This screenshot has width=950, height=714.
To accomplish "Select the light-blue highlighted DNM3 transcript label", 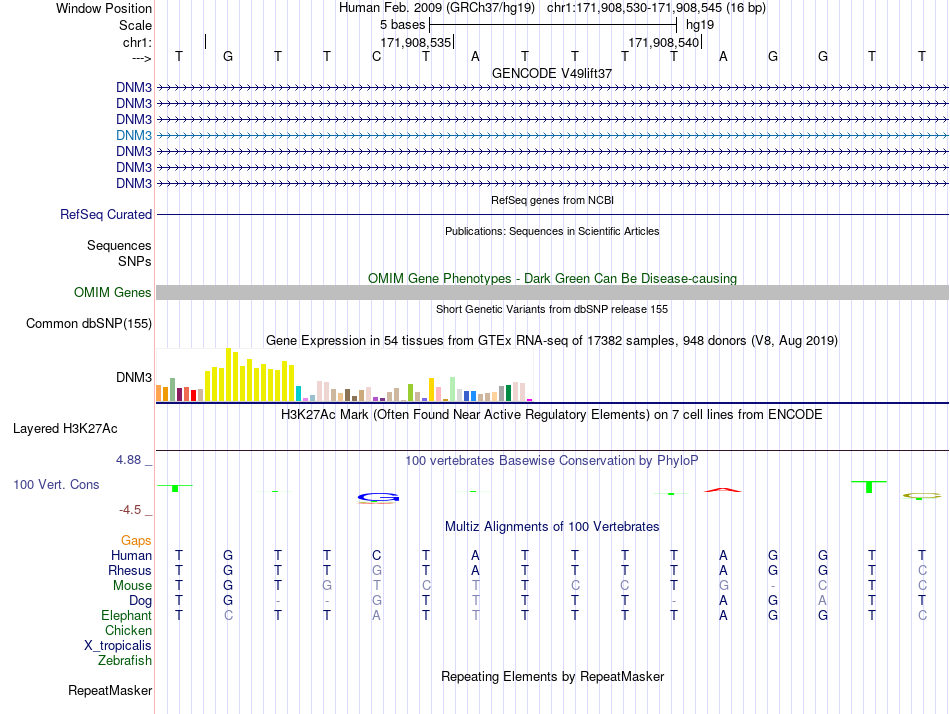I will tap(134, 135).
